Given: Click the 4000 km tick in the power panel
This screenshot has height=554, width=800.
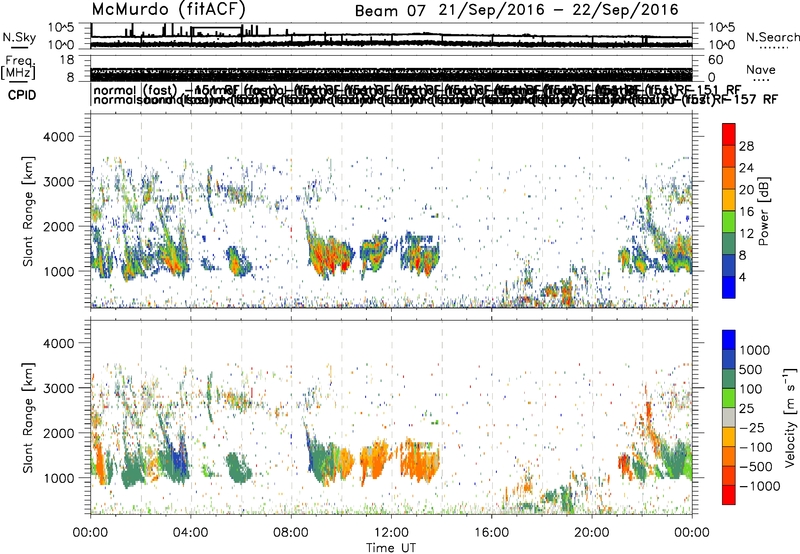Looking at the screenshot, I should pyautogui.click(x=58, y=137).
